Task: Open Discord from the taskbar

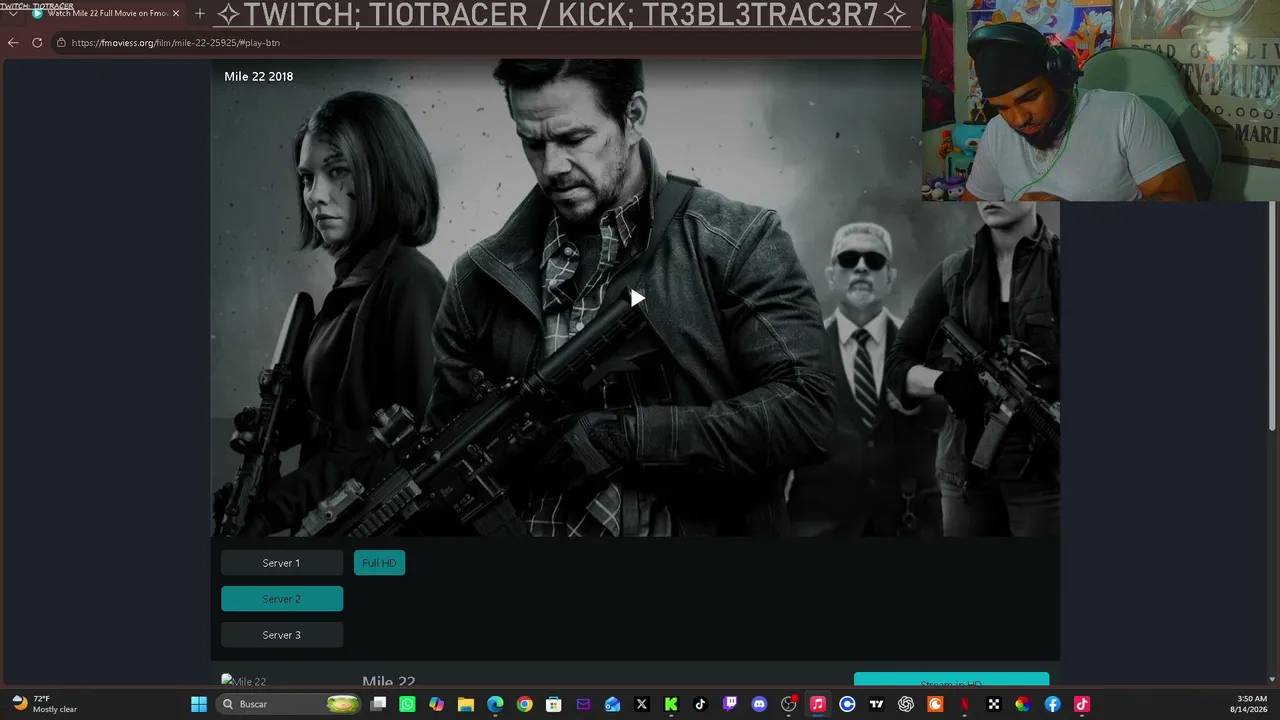Action: (x=759, y=704)
